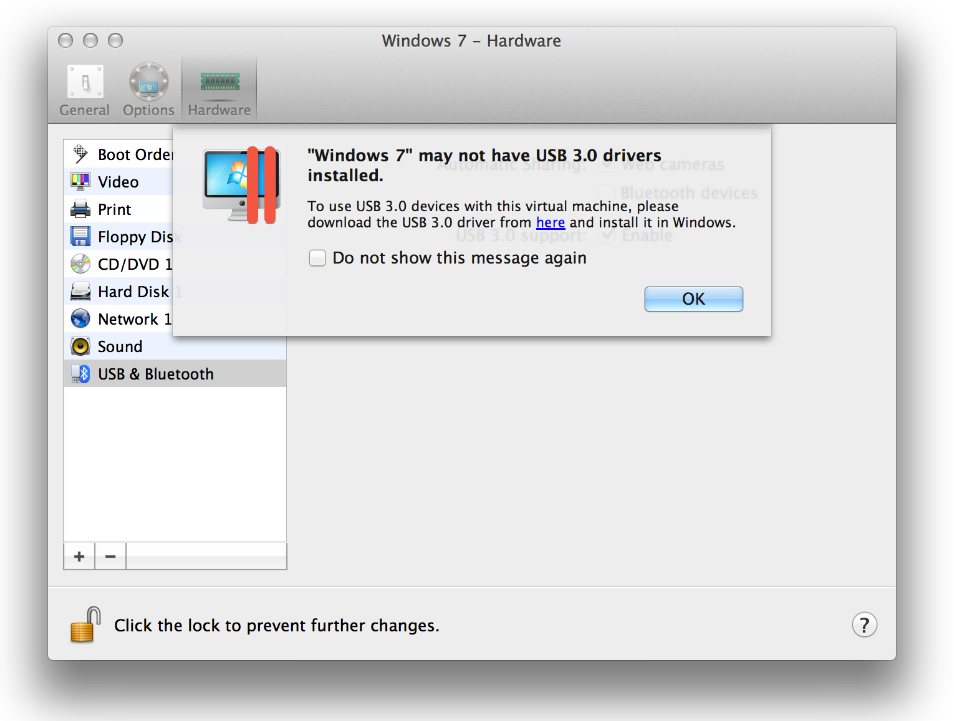Click the Print printer icon

pos(80,209)
